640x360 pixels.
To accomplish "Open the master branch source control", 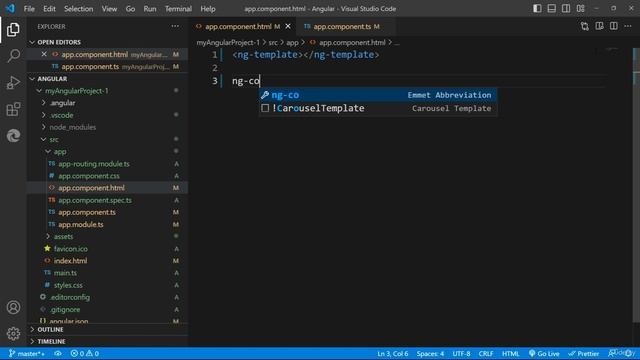I will (x=27, y=353).
